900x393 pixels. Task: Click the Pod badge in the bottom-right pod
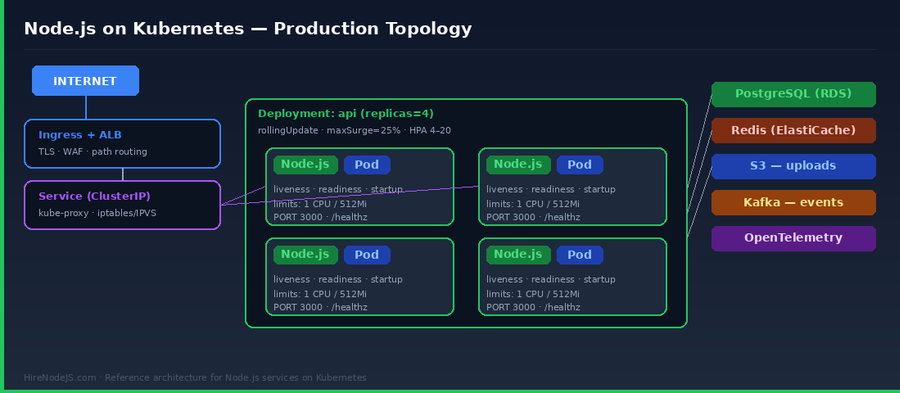[x=580, y=255]
